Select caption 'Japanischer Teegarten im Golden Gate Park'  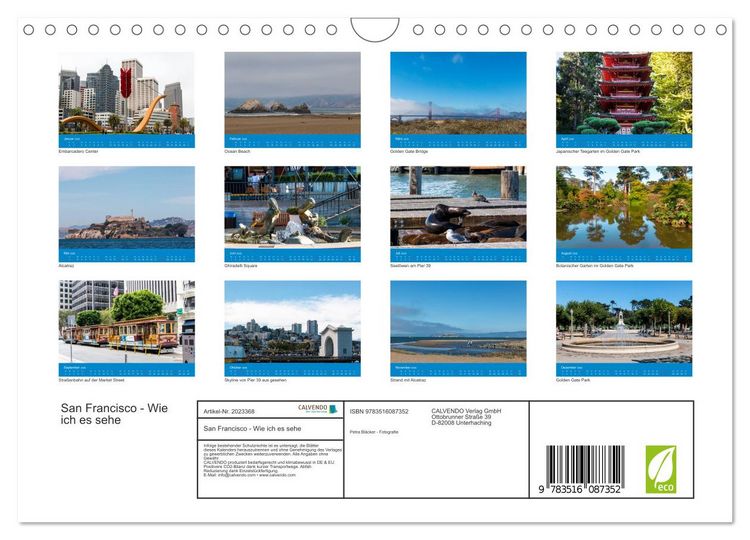598,151
